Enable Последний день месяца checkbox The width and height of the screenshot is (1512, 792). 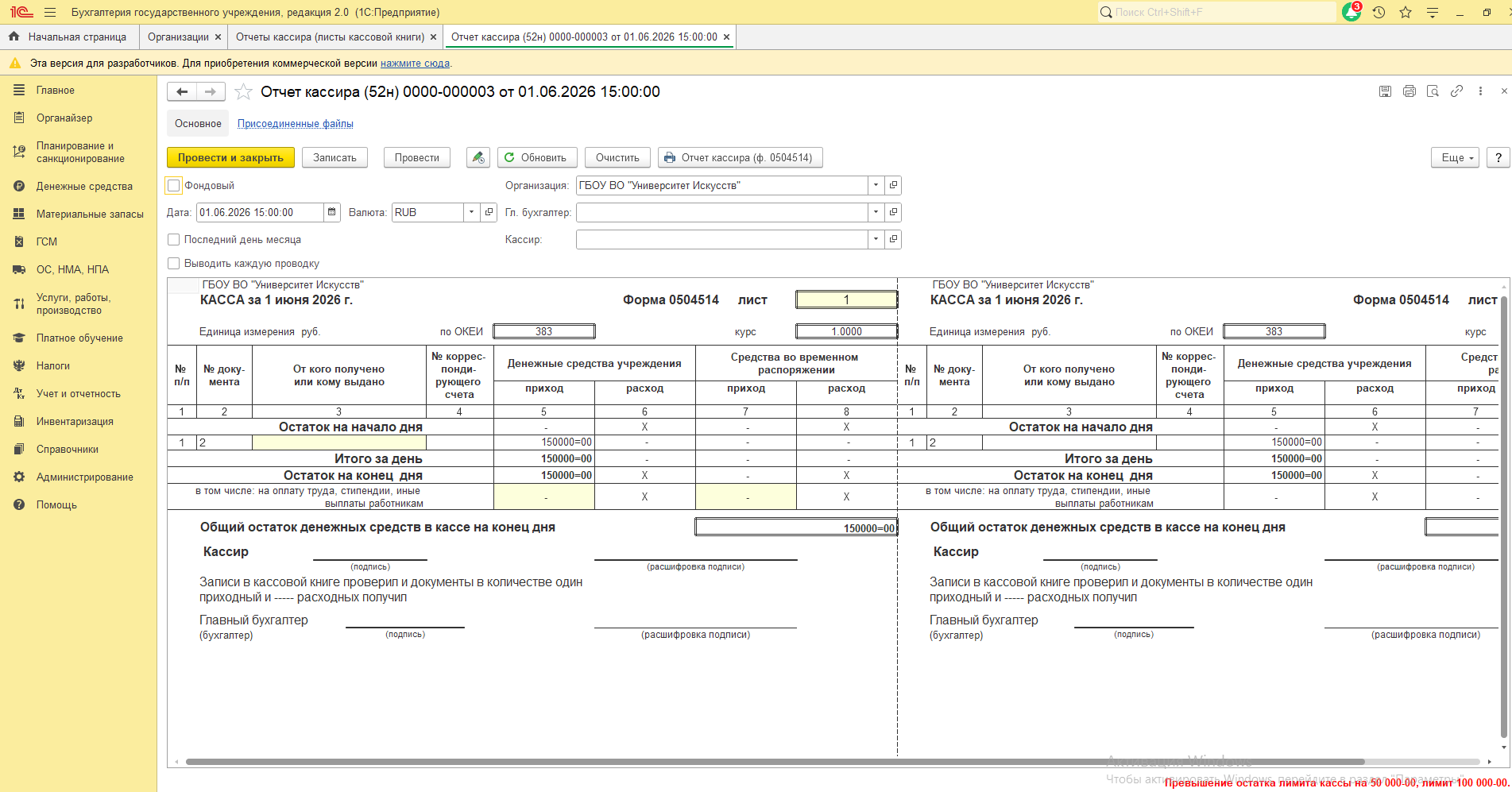(x=174, y=239)
